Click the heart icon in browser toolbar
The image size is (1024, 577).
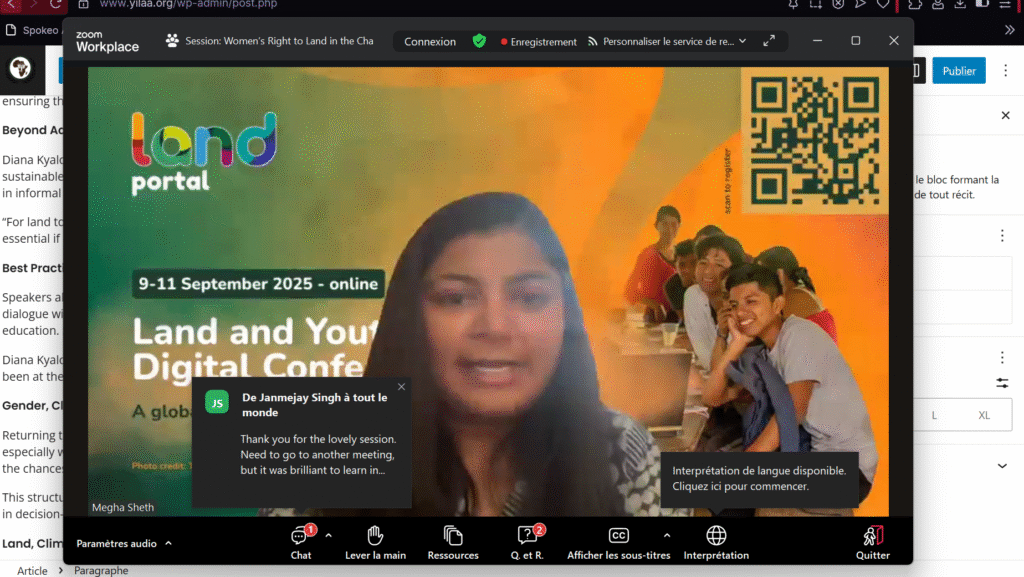tap(883, 4)
